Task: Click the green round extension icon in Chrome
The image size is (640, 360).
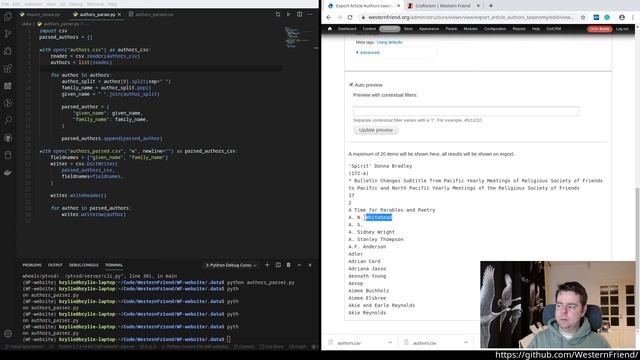Action: [x=607, y=18]
